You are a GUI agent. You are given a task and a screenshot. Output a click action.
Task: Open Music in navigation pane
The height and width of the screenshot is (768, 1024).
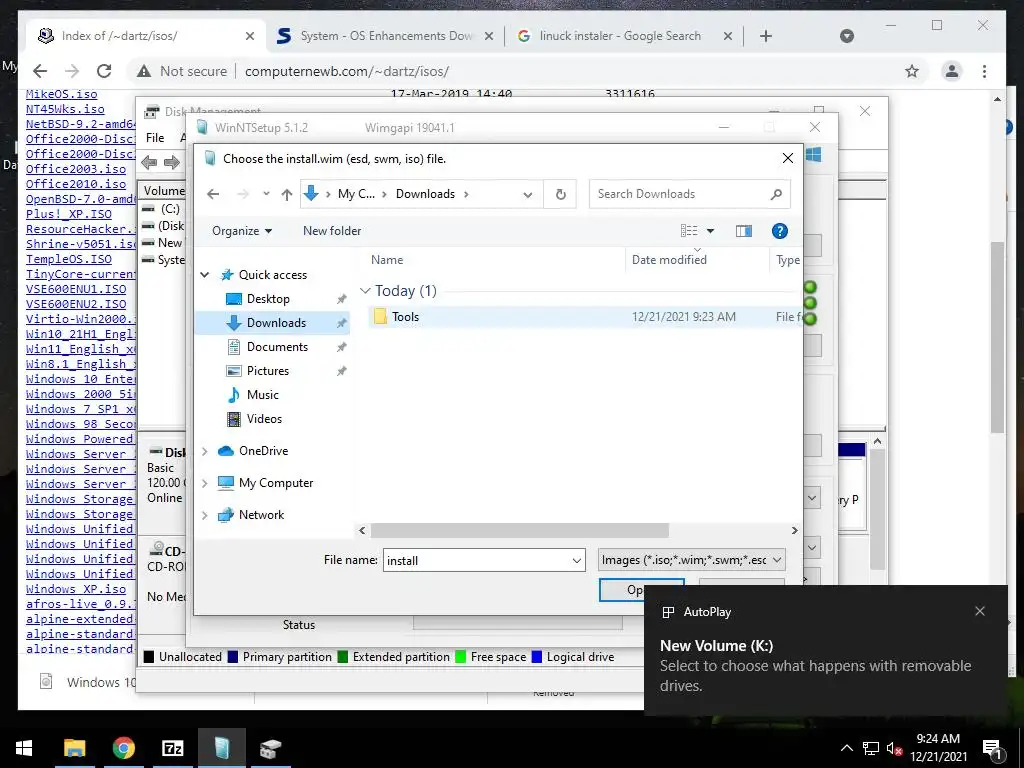pyautogui.click(x=263, y=394)
